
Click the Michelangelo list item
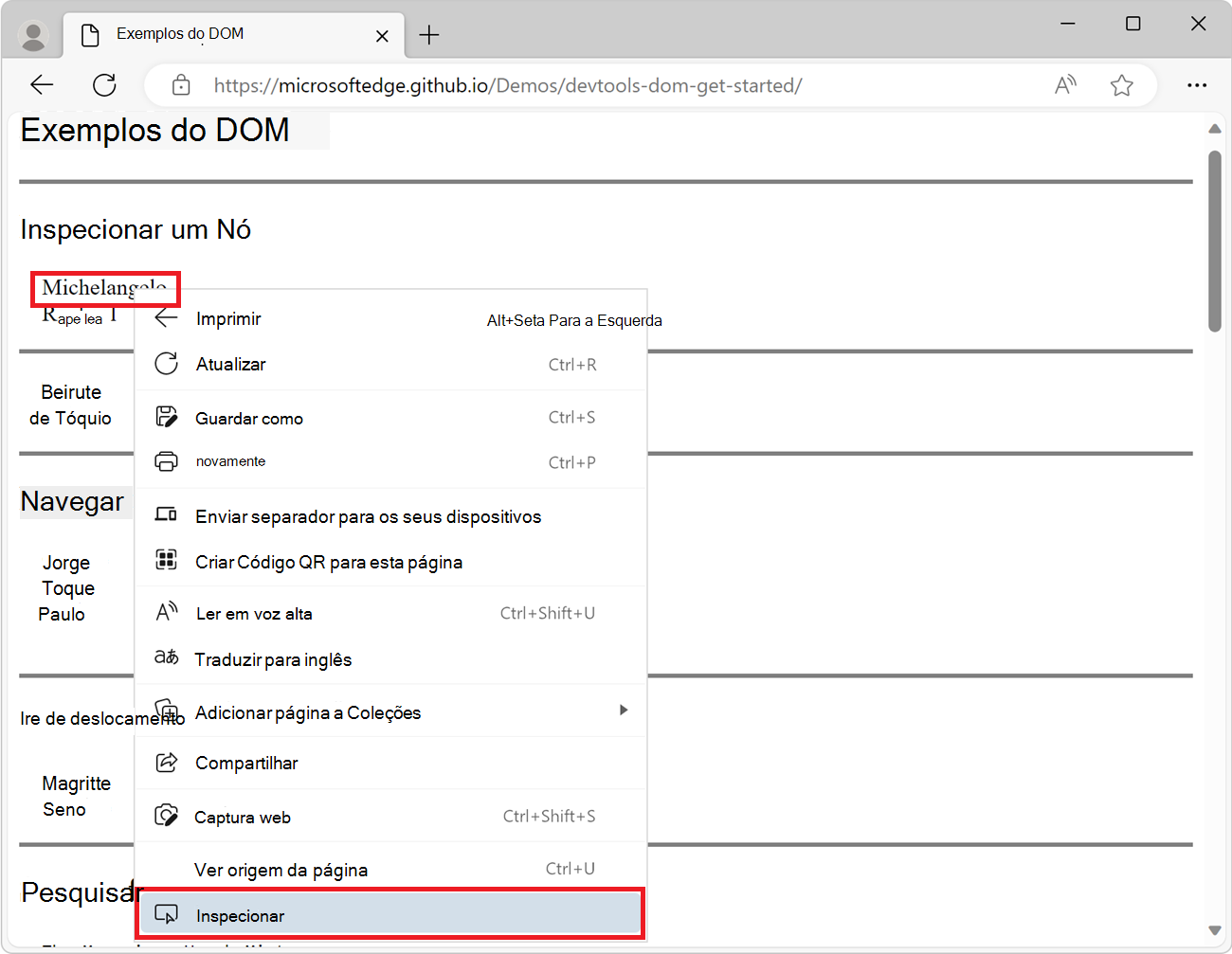(x=87, y=287)
